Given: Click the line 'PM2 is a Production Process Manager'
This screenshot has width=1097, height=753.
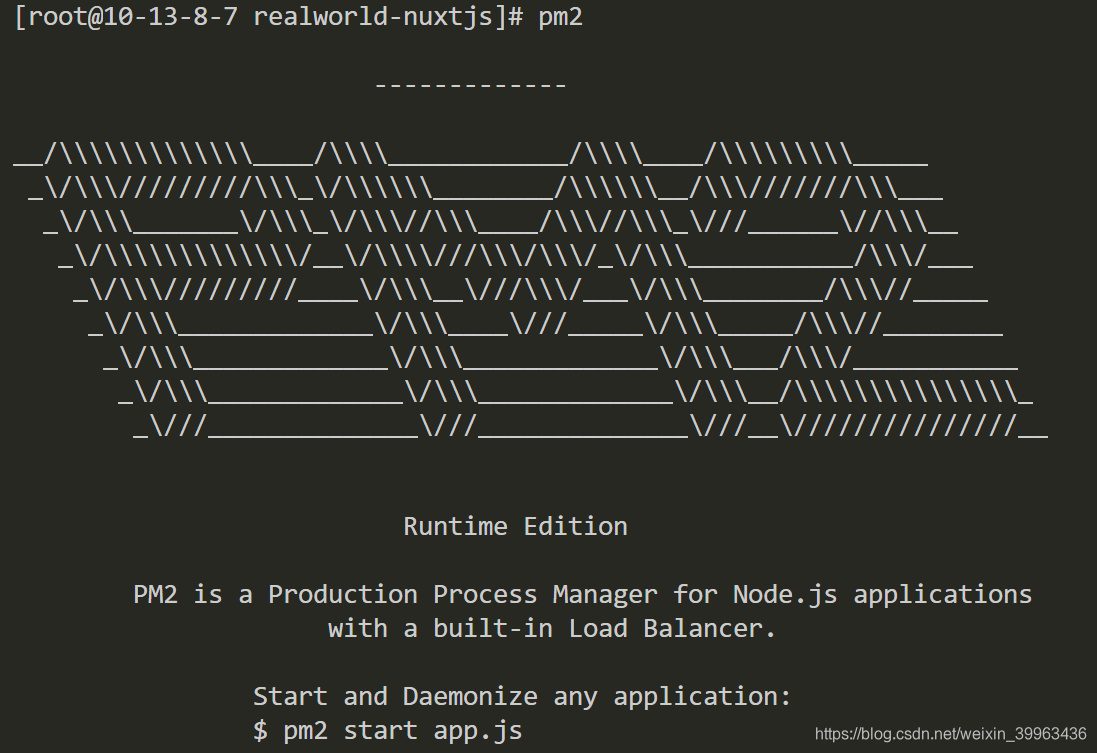Looking at the screenshot, I should [x=582, y=595].
